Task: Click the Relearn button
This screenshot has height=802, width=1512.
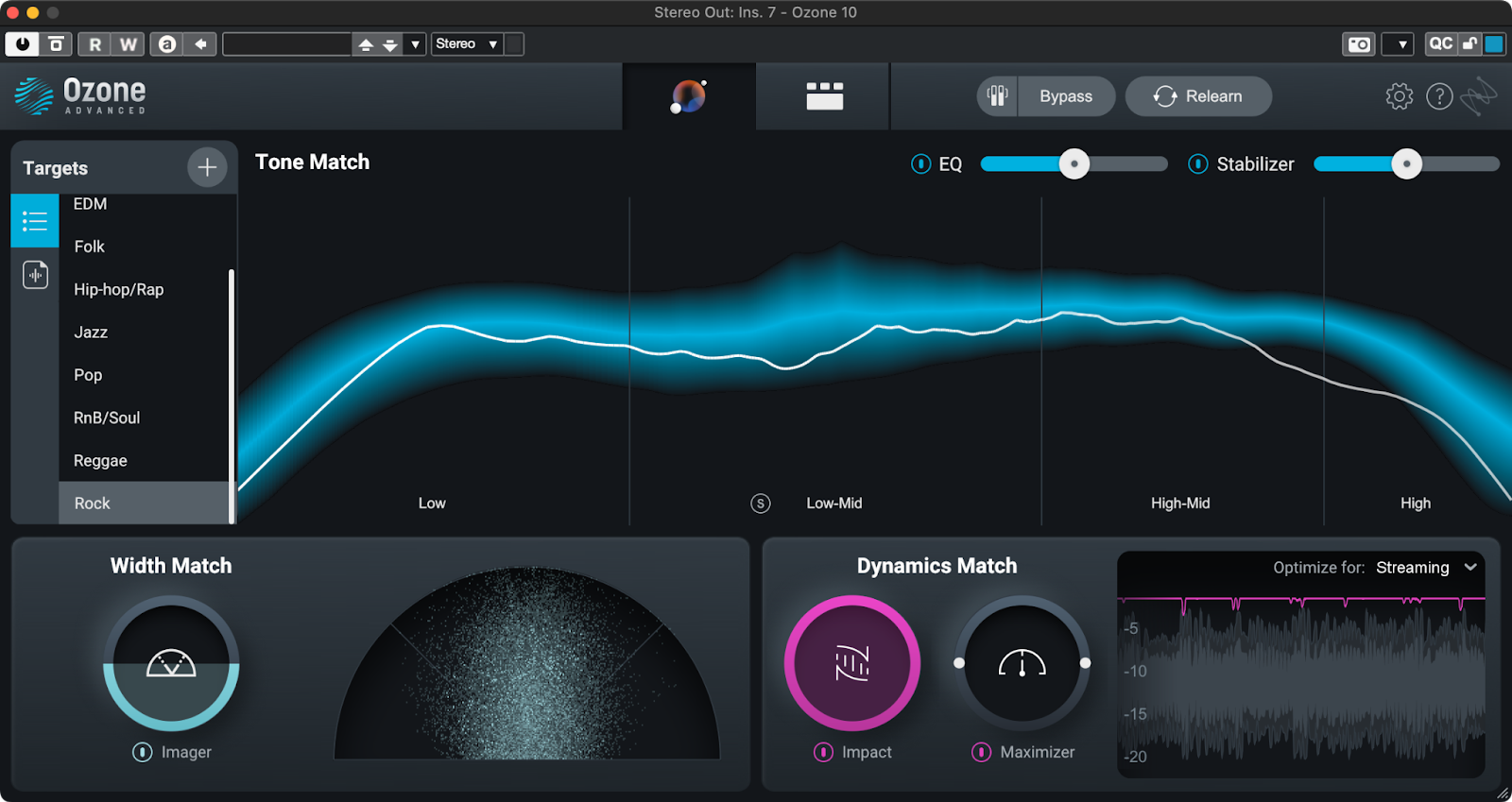Action: [x=1198, y=96]
